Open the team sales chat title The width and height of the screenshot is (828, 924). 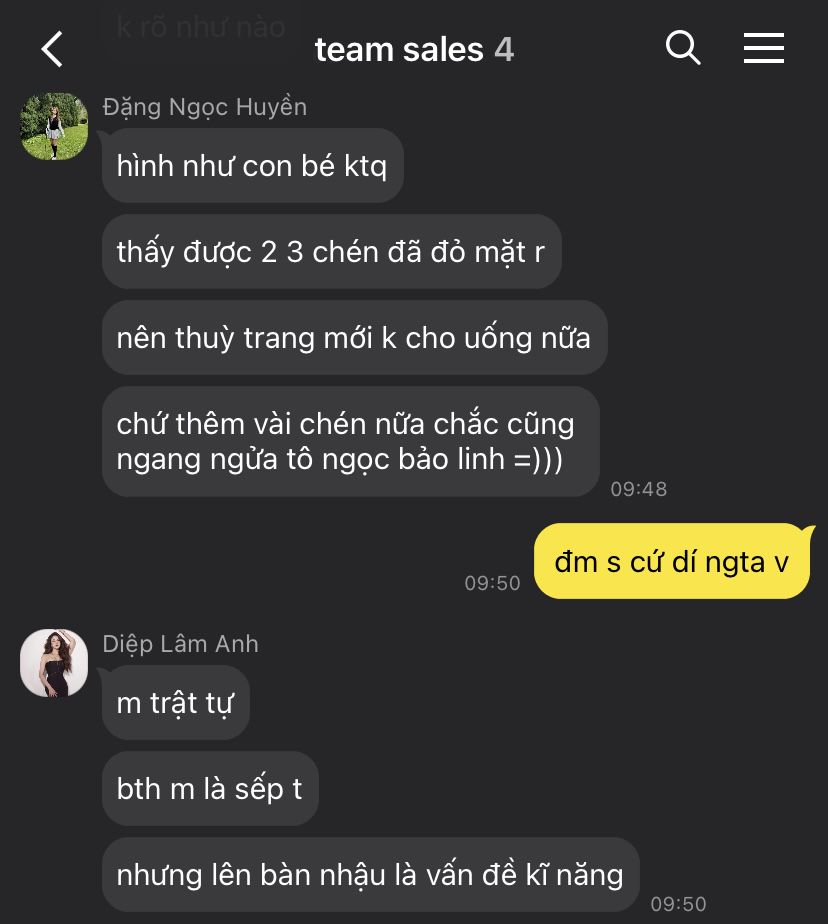[x=399, y=50]
